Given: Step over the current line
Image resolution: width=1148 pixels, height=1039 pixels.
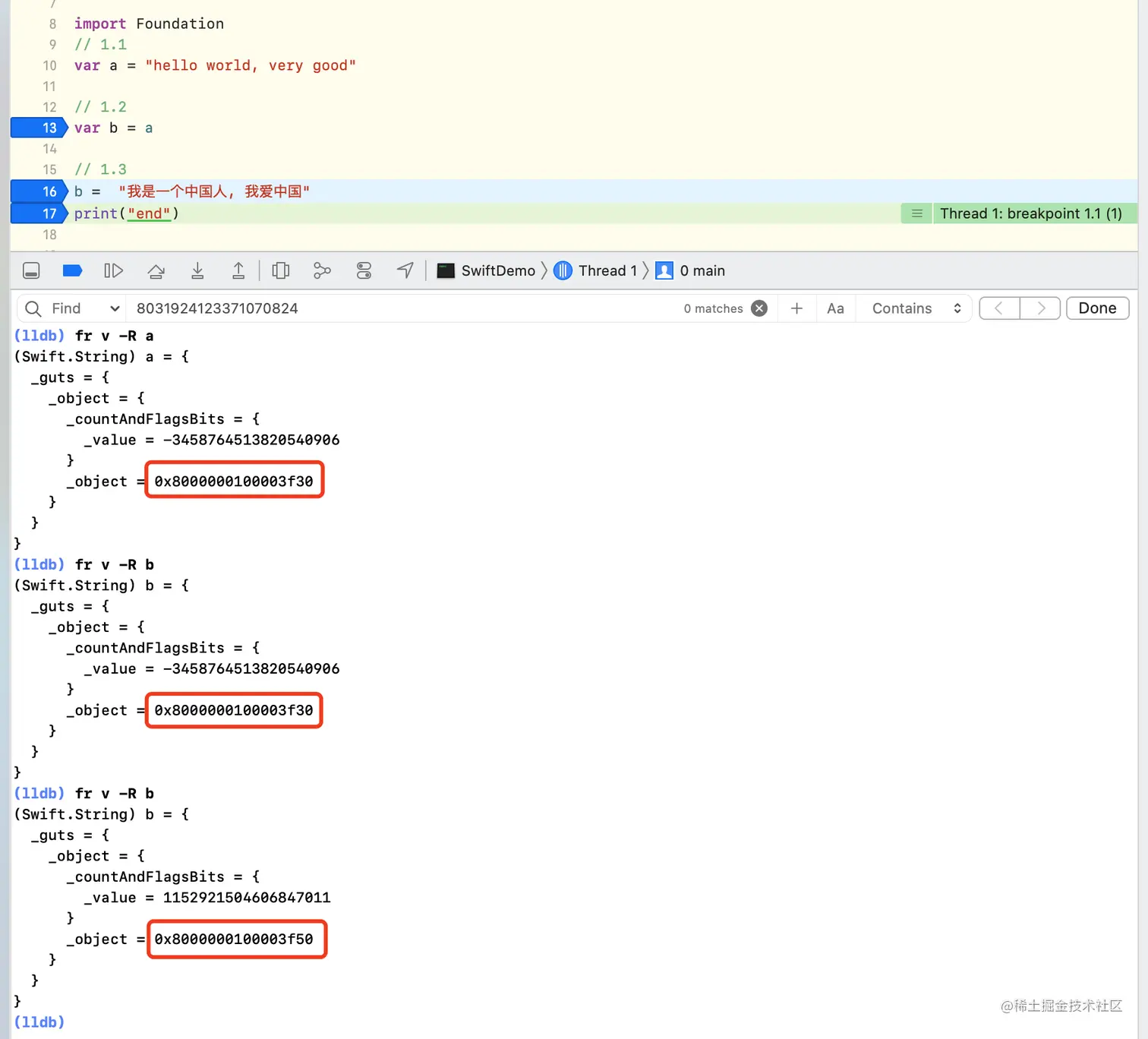Looking at the screenshot, I should click(156, 270).
